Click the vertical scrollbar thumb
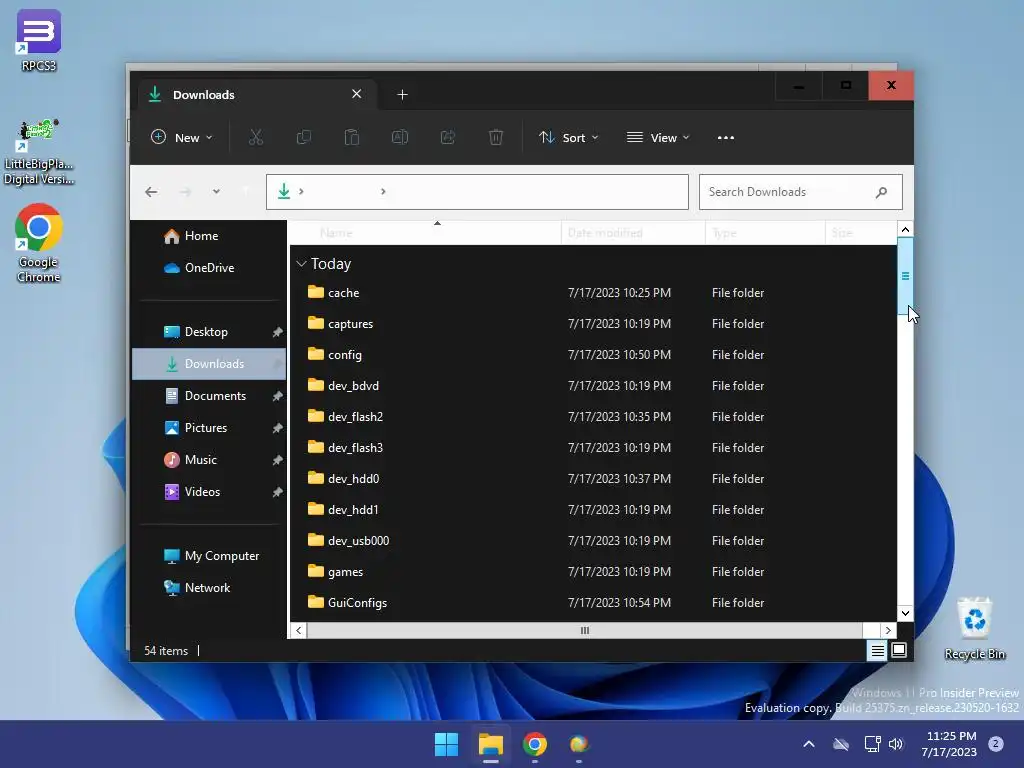 point(905,276)
